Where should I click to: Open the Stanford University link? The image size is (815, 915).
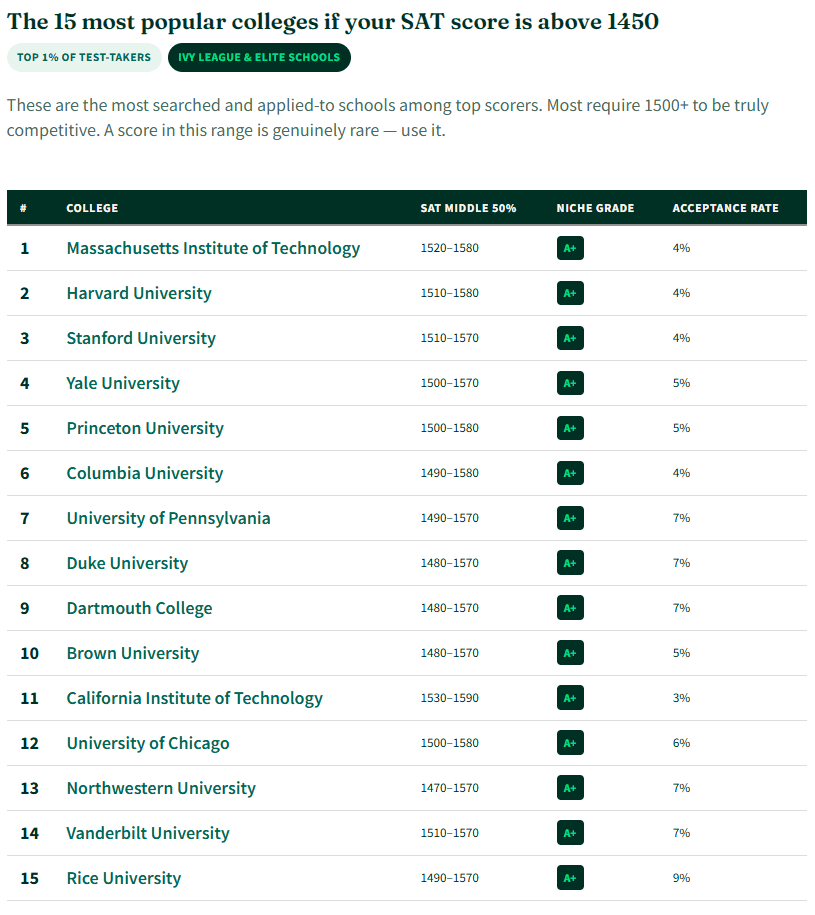coord(141,338)
